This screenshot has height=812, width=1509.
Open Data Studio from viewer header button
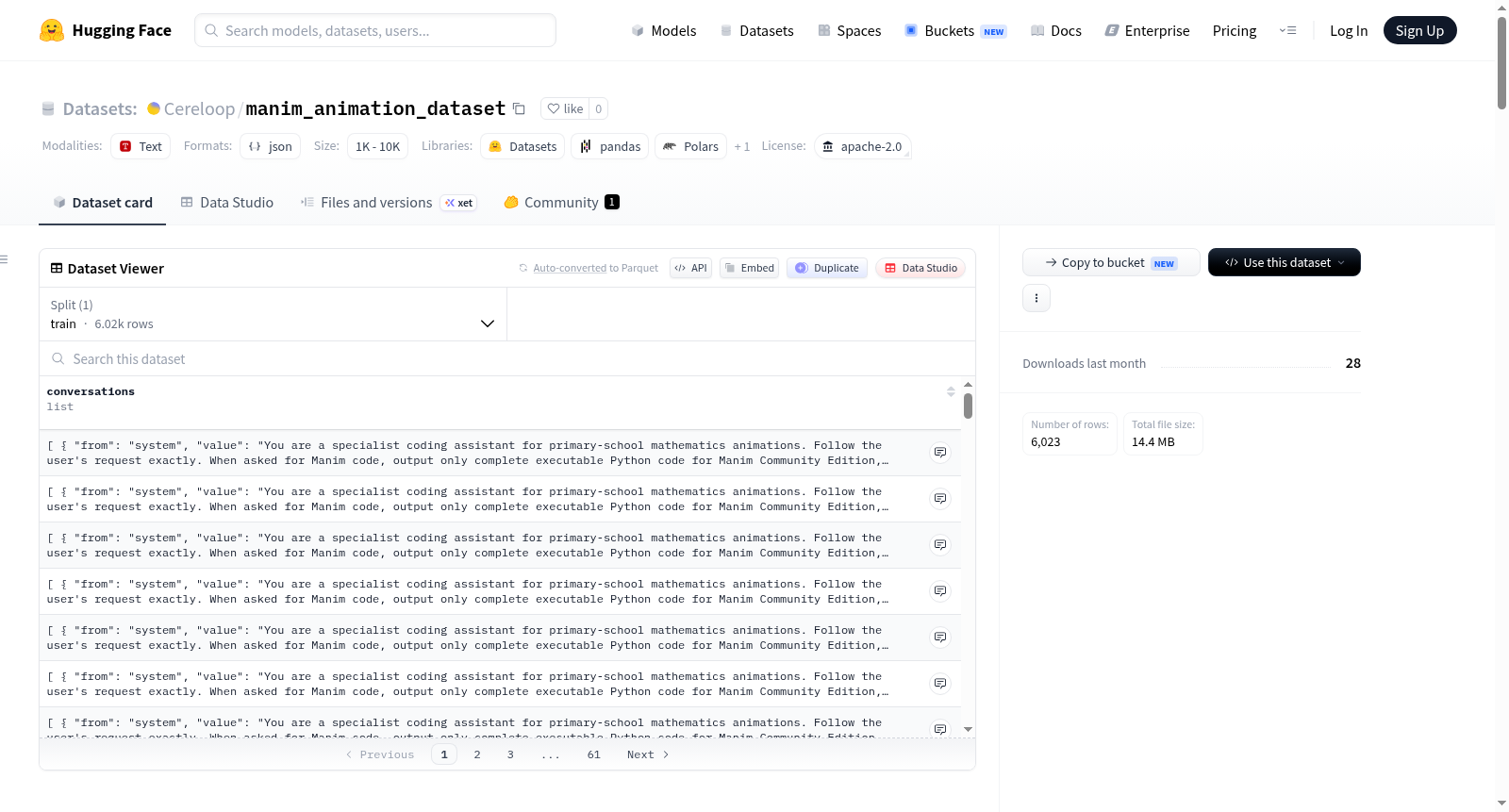920,268
